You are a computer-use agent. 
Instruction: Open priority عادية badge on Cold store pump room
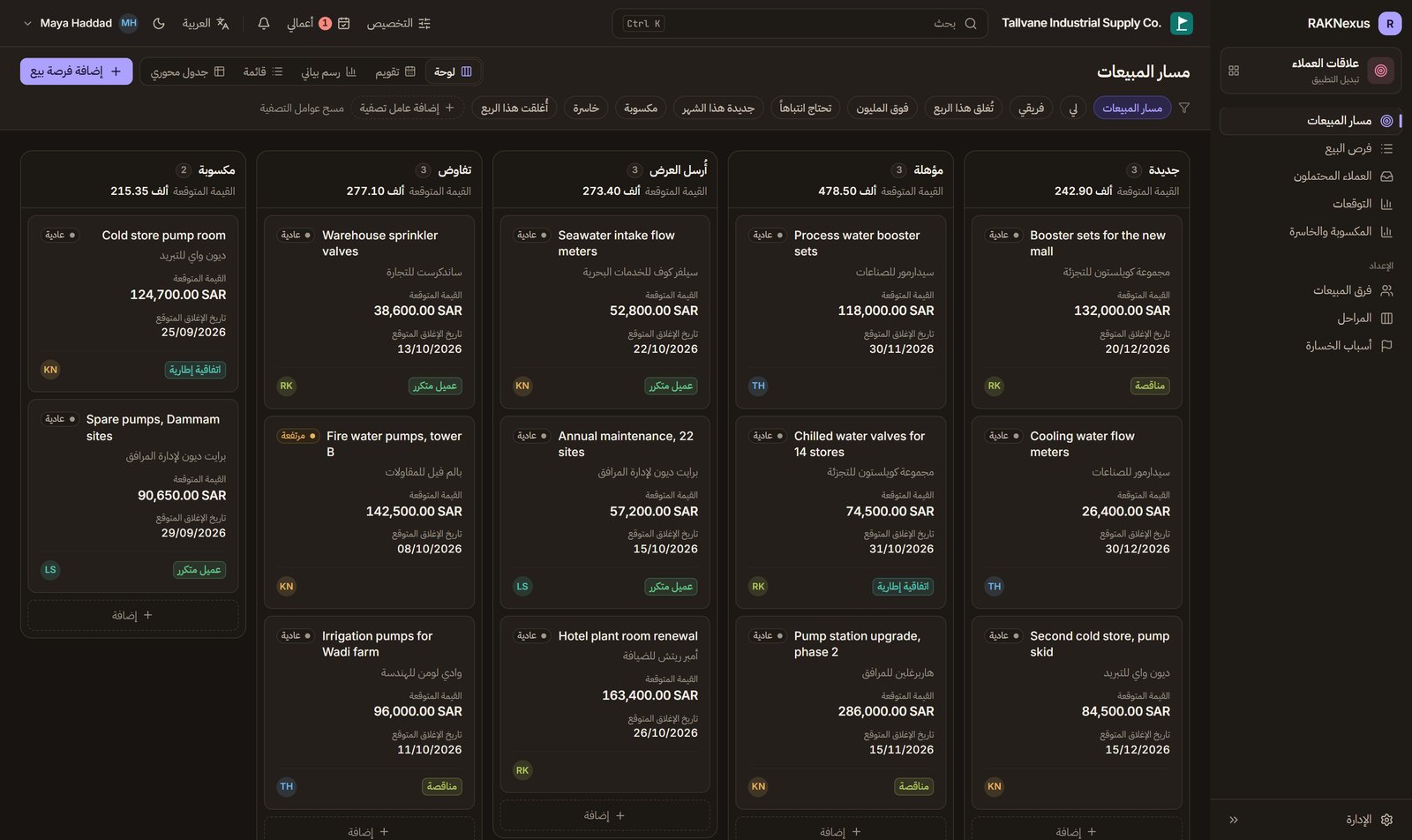(60, 236)
